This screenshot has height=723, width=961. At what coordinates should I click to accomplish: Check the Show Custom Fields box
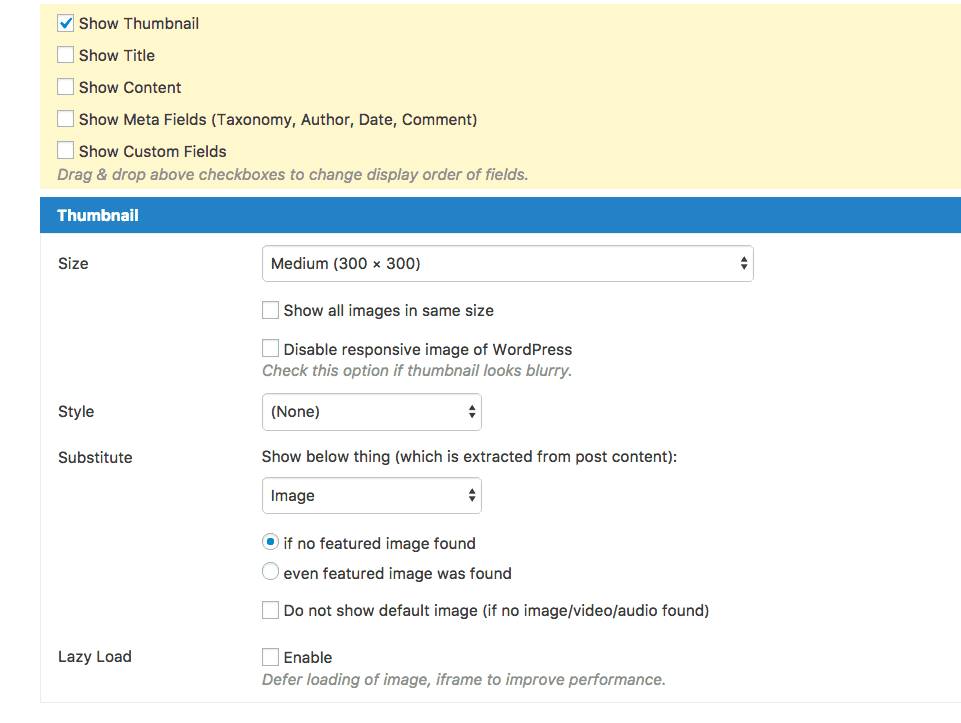tap(66, 151)
